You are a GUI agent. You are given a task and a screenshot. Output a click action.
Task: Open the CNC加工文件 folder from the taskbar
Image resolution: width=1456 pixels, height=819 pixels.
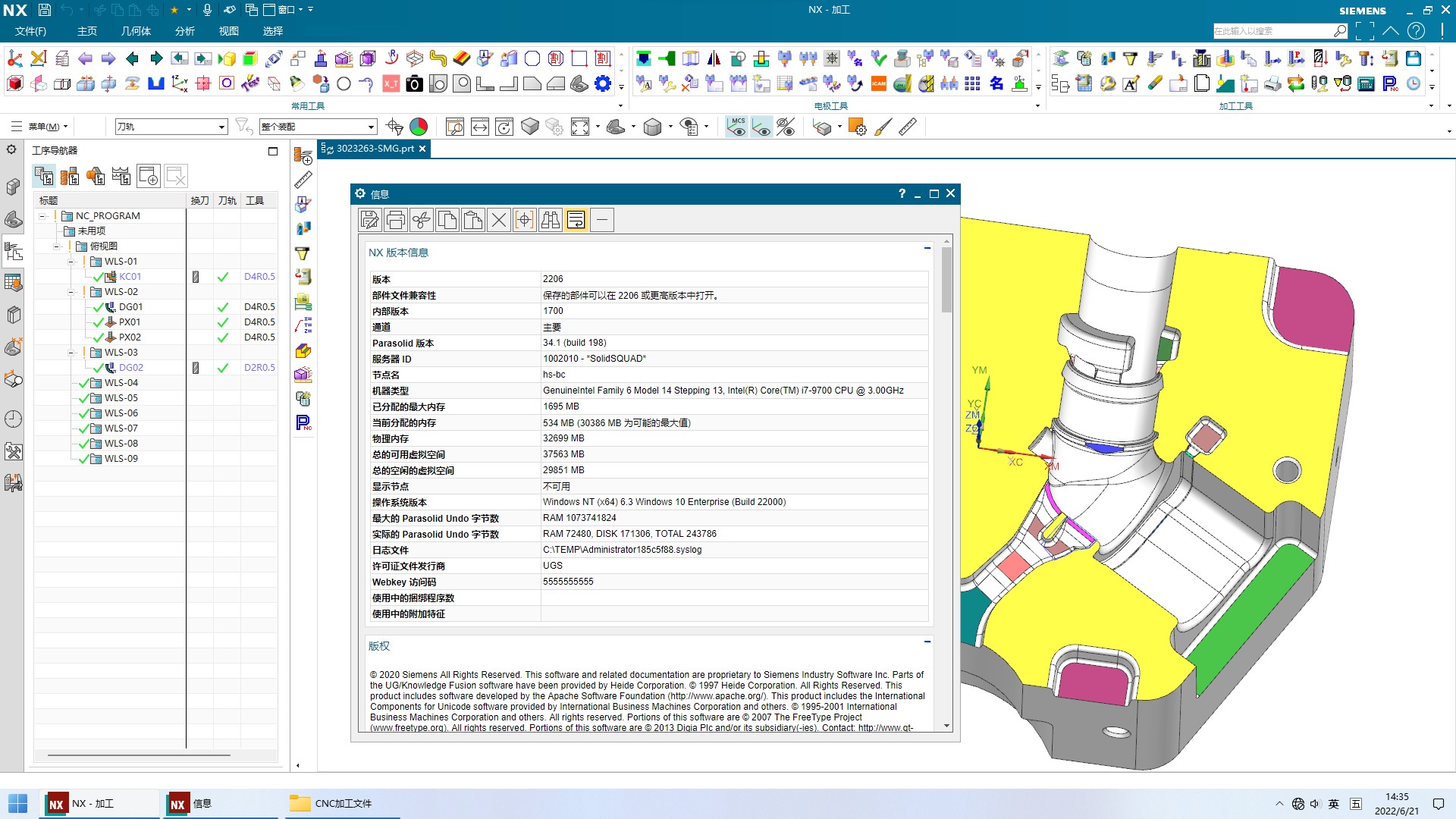coord(343,804)
